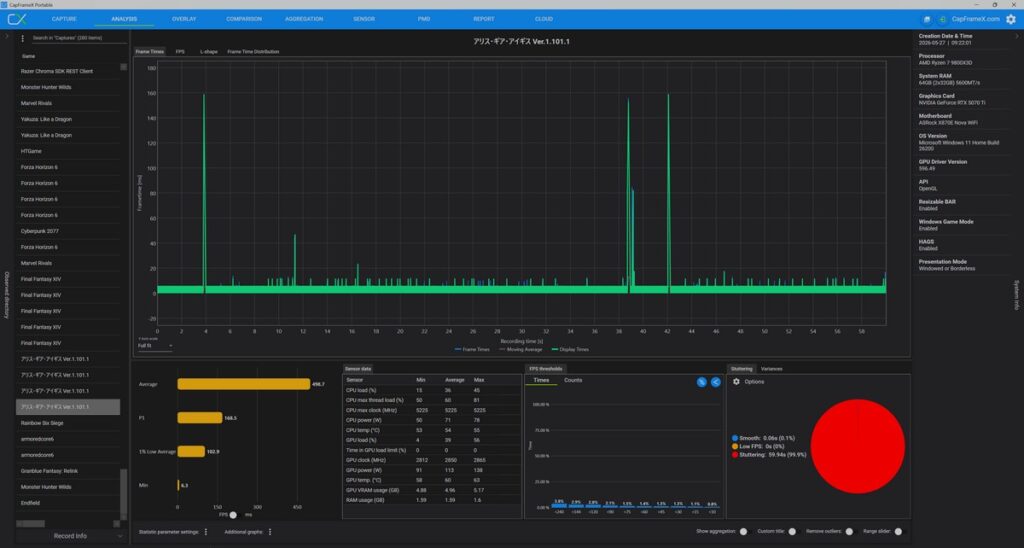Click the blue share icon in FPS thresholds
The width and height of the screenshot is (1024, 548).
(716, 382)
